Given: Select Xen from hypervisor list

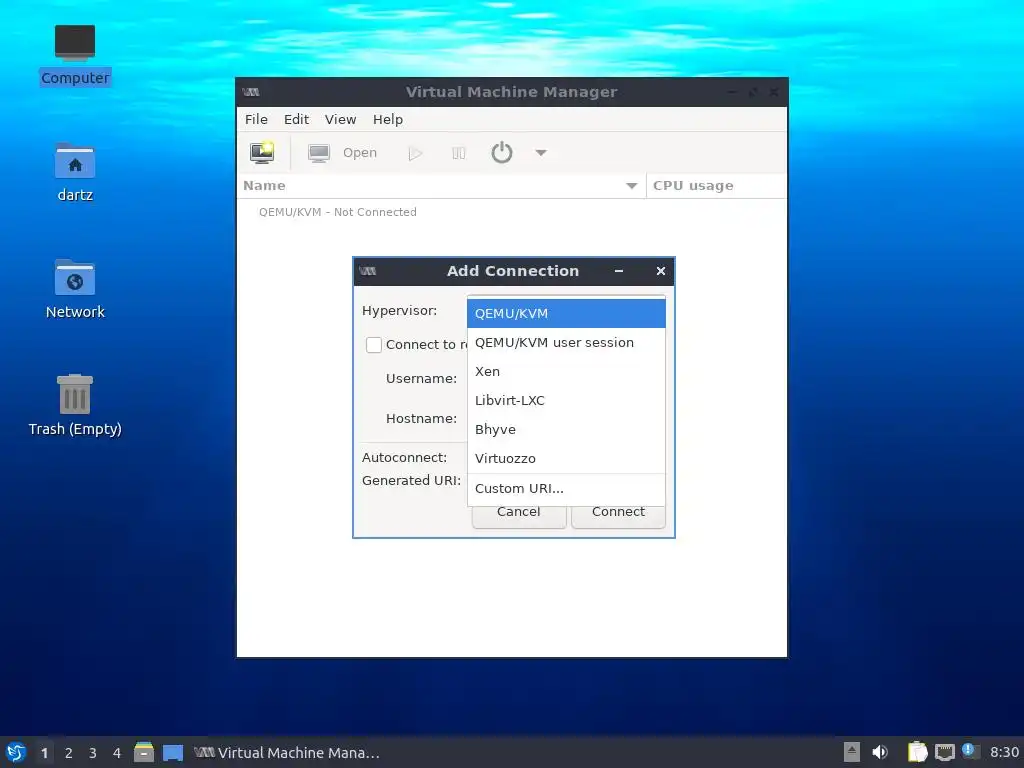Looking at the screenshot, I should (x=566, y=372).
